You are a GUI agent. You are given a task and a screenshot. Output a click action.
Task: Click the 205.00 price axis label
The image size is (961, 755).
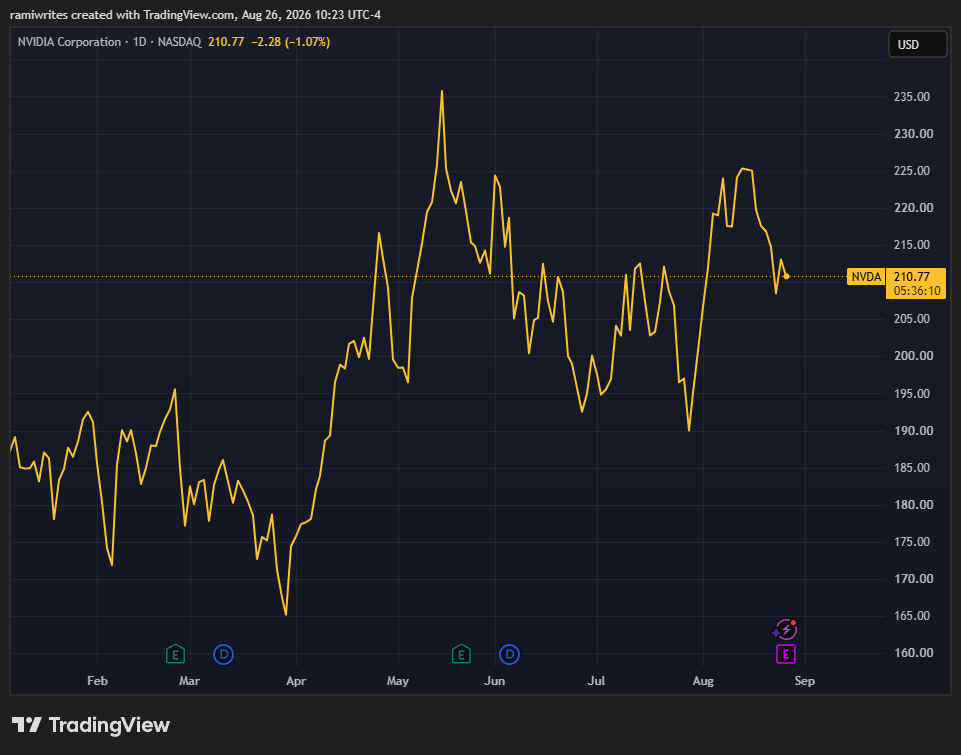pyautogui.click(x=912, y=319)
